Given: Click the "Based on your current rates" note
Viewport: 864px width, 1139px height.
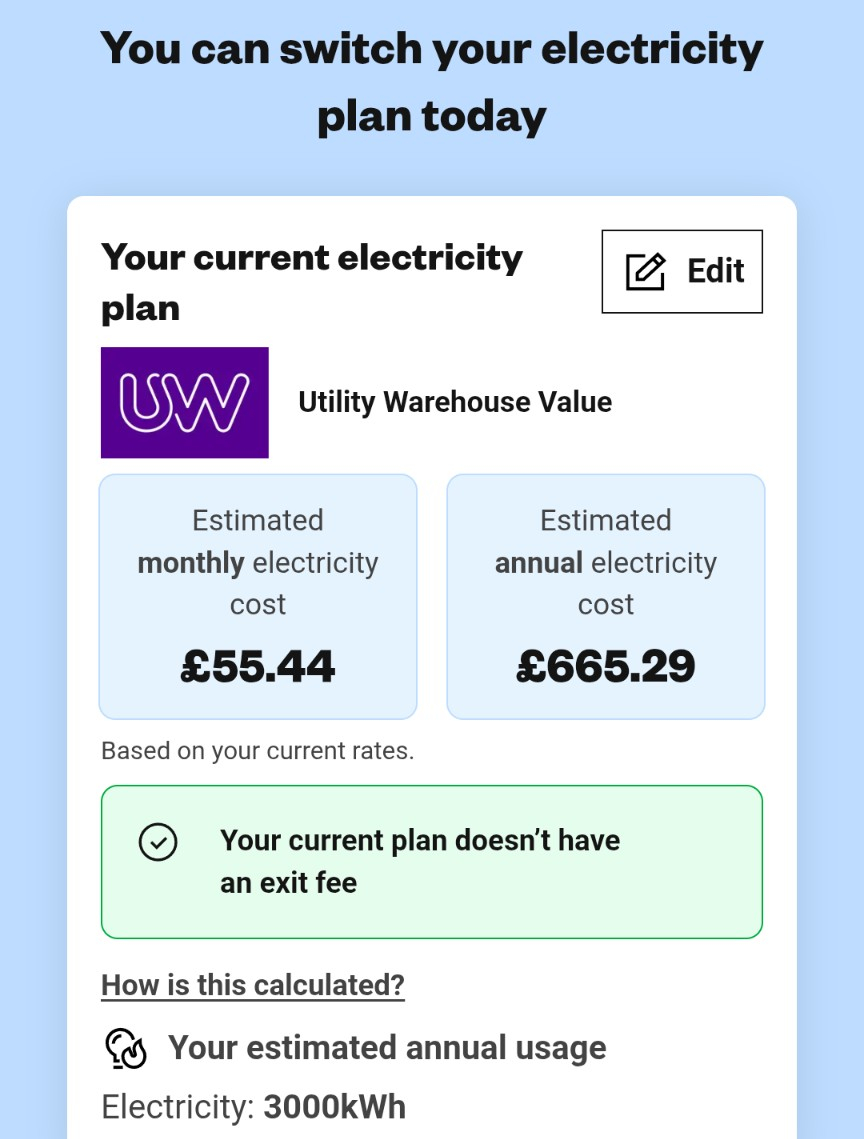Looking at the screenshot, I should point(258,751).
